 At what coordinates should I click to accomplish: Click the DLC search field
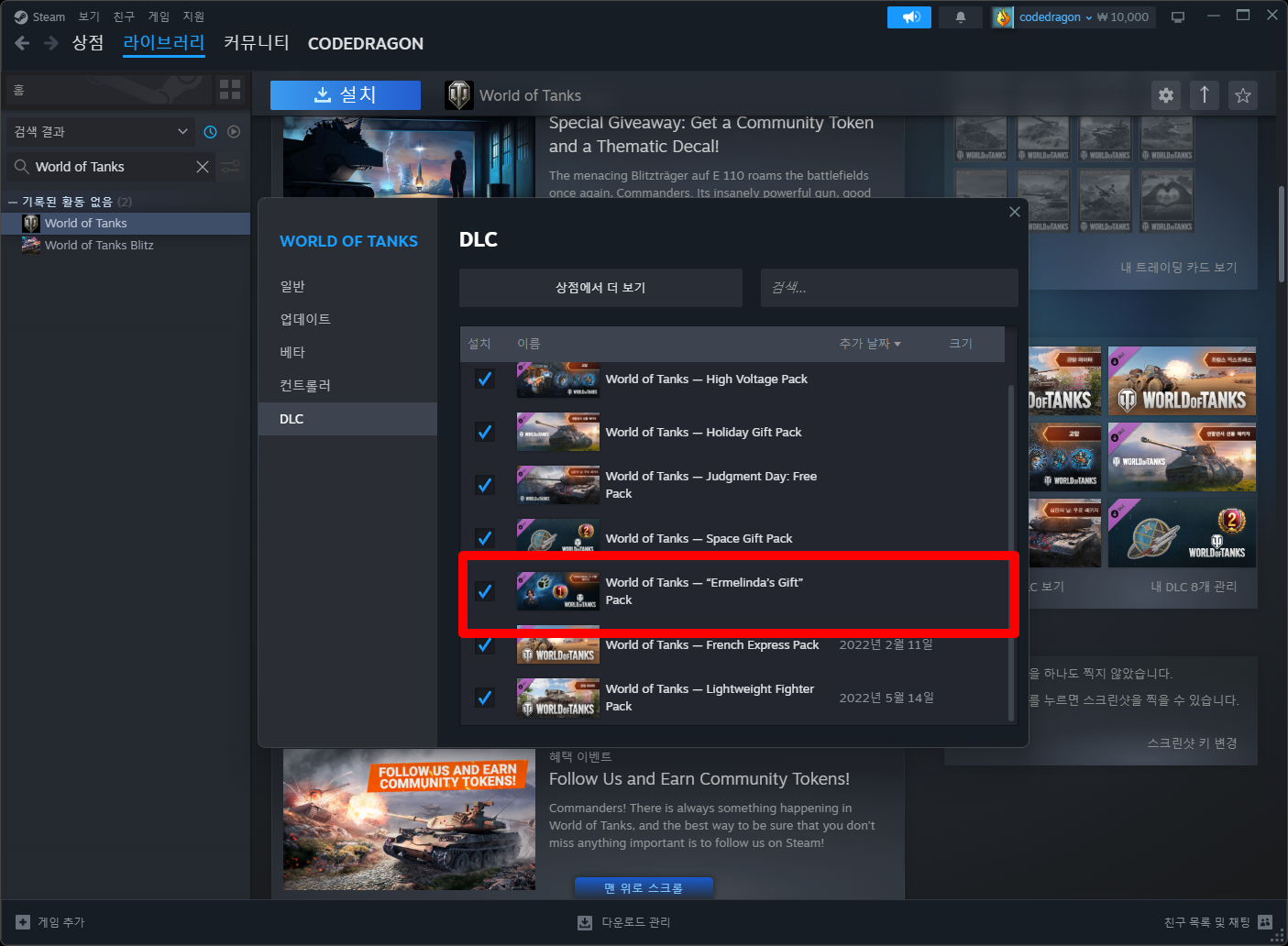[x=889, y=288]
